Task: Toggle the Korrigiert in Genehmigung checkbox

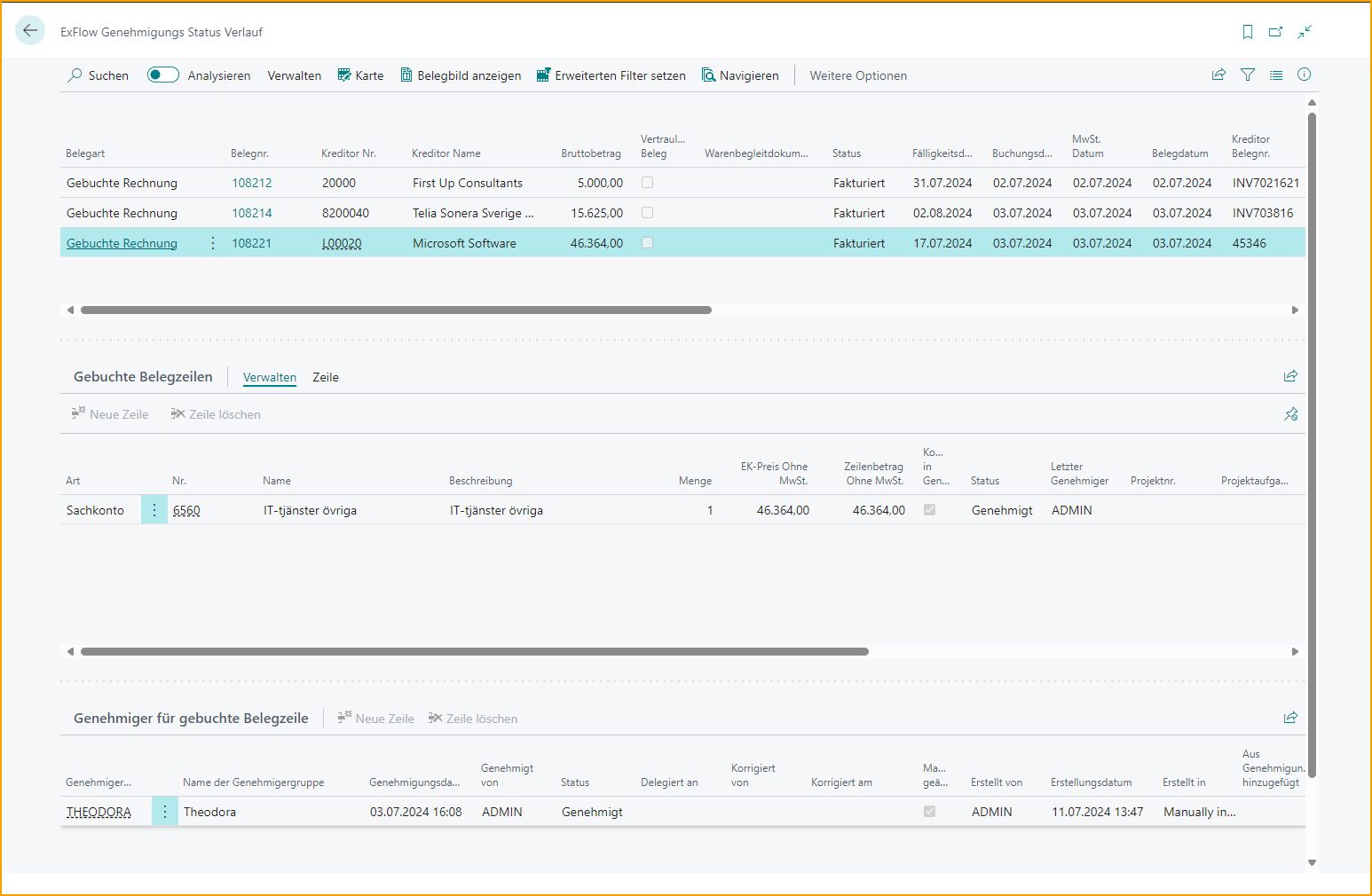Action: click(x=930, y=510)
